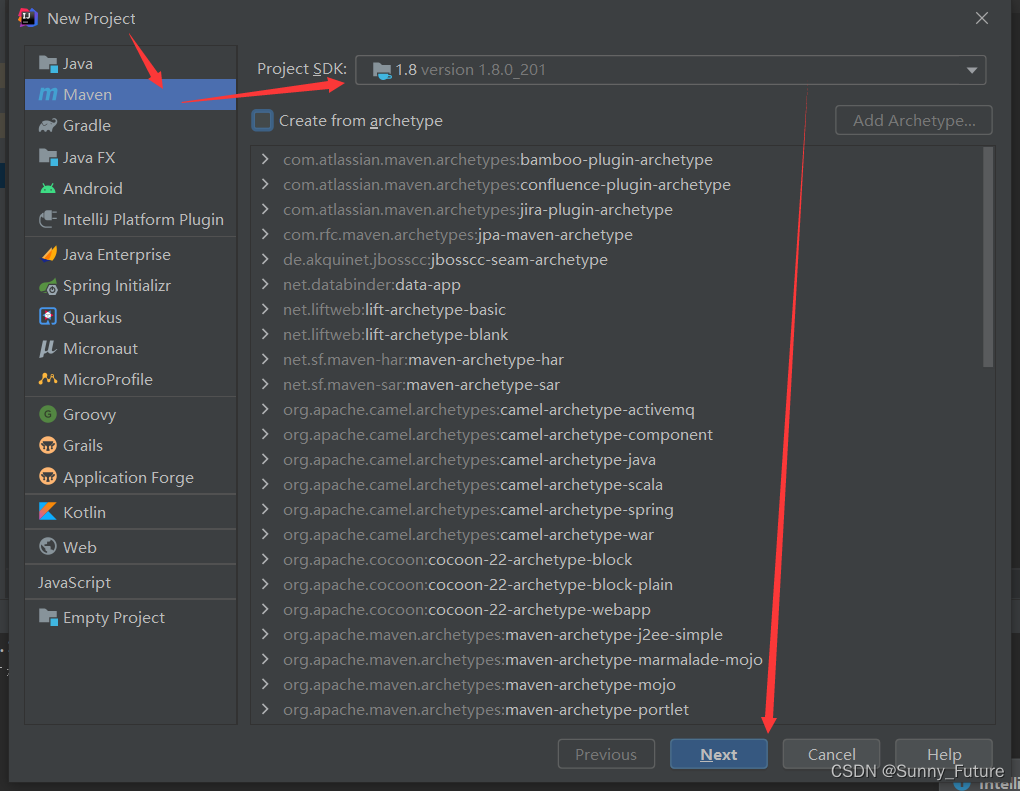Click the Previous button

pyautogui.click(x=606, y=755)
